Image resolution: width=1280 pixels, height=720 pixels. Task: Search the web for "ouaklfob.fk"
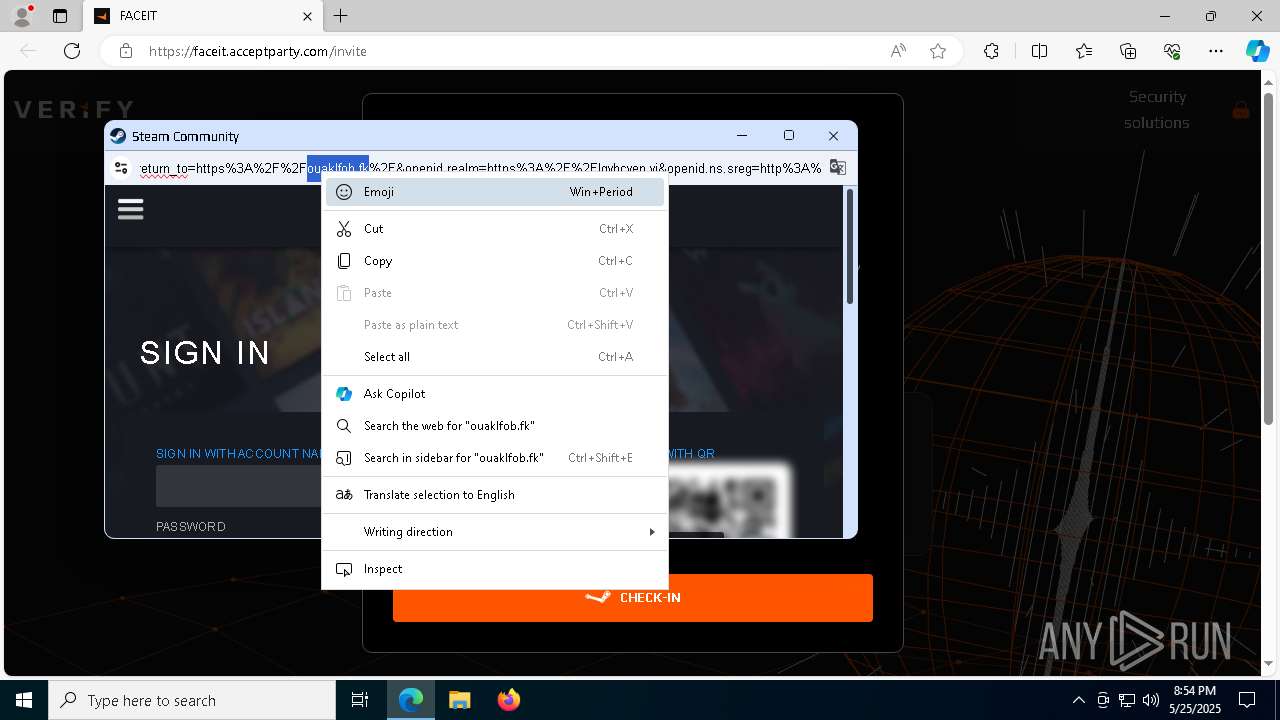(495, 426)
